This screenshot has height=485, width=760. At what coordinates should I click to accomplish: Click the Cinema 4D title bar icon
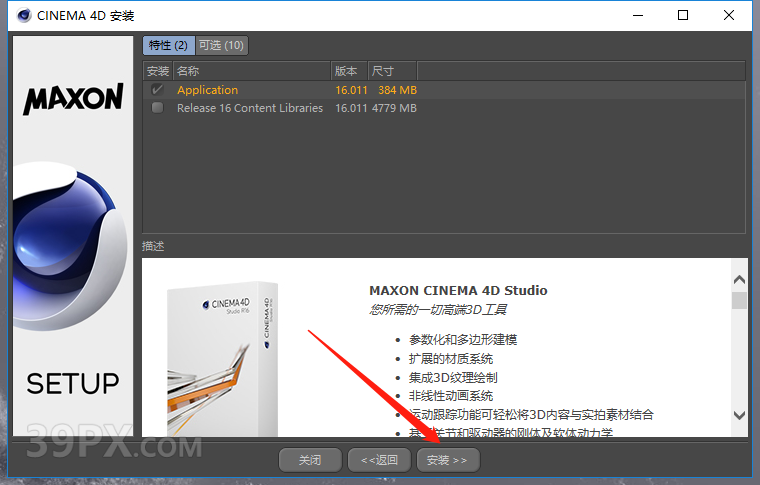(24, 16)
